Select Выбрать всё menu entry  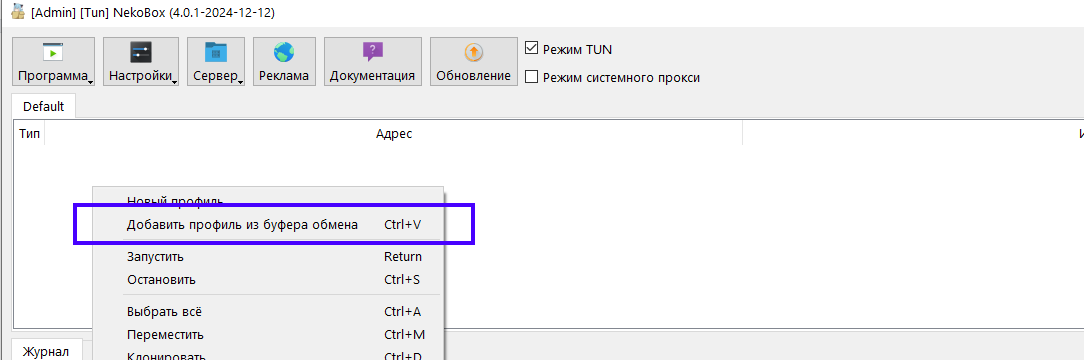point(268,312)
